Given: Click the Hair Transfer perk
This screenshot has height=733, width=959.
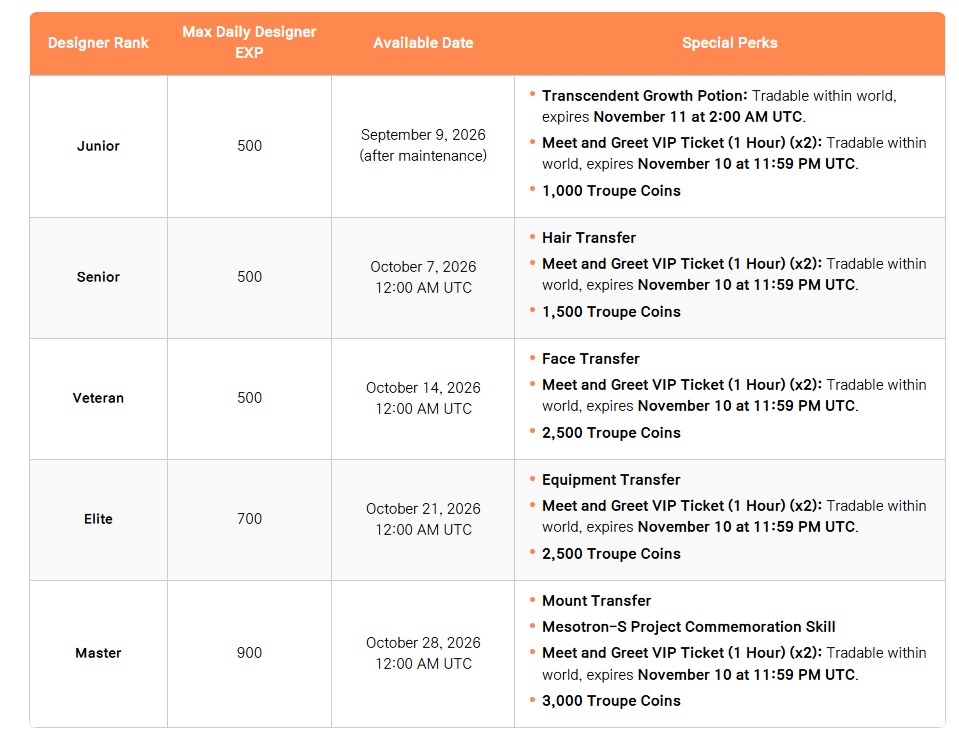Looking at the screenshot, I should pyautogui.click(x=589, y=238).
